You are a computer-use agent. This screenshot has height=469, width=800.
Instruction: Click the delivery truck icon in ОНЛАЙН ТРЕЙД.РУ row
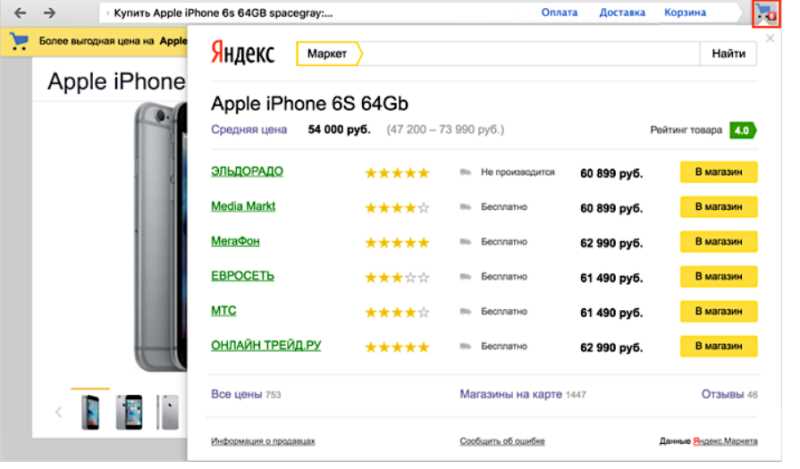pyautogui.click(x=465, y=346)
